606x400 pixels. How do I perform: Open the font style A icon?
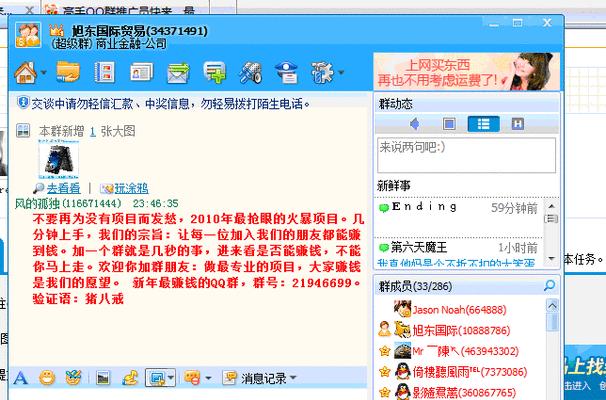click(x=20, y=378)
